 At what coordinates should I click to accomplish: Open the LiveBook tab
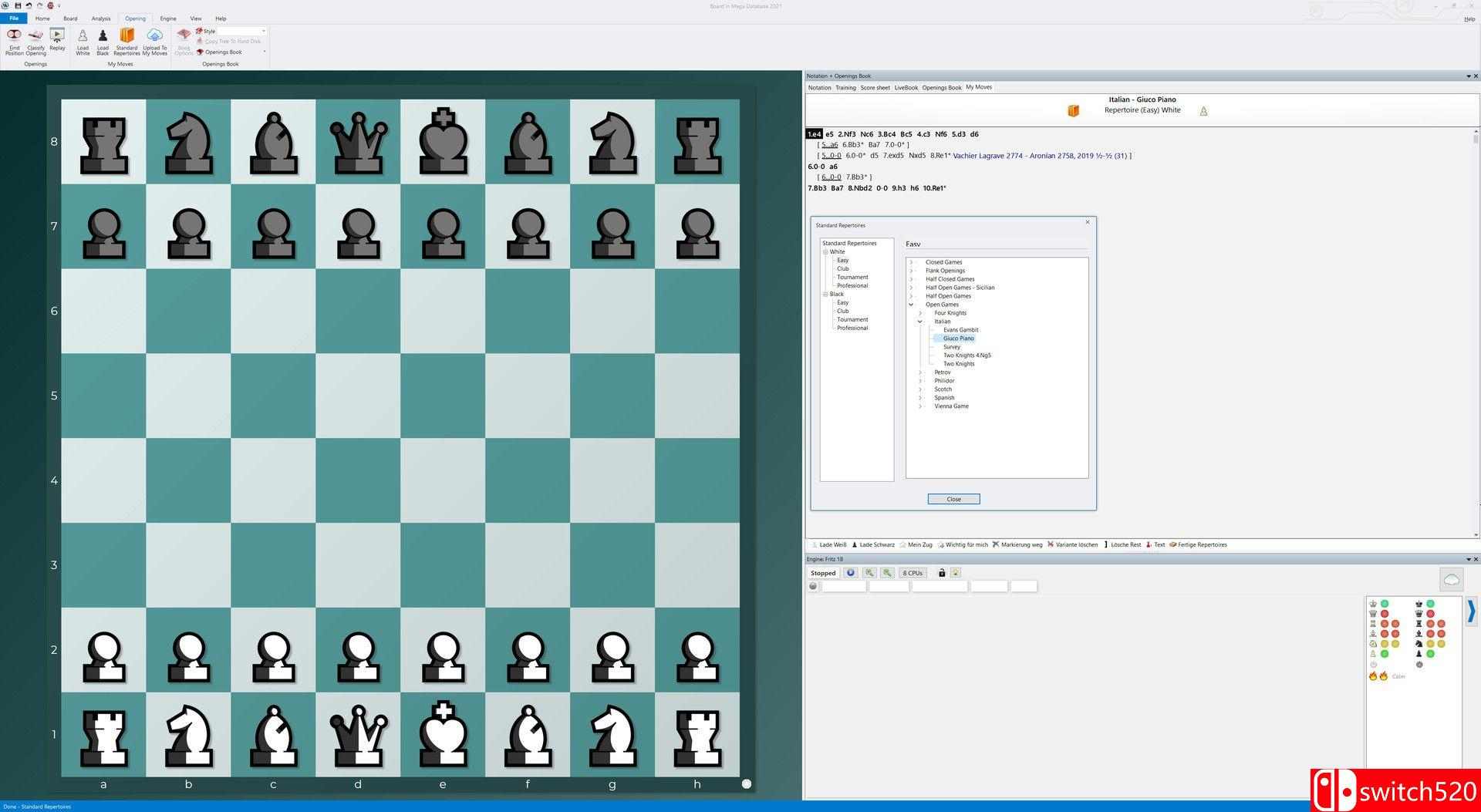[906, 88]
